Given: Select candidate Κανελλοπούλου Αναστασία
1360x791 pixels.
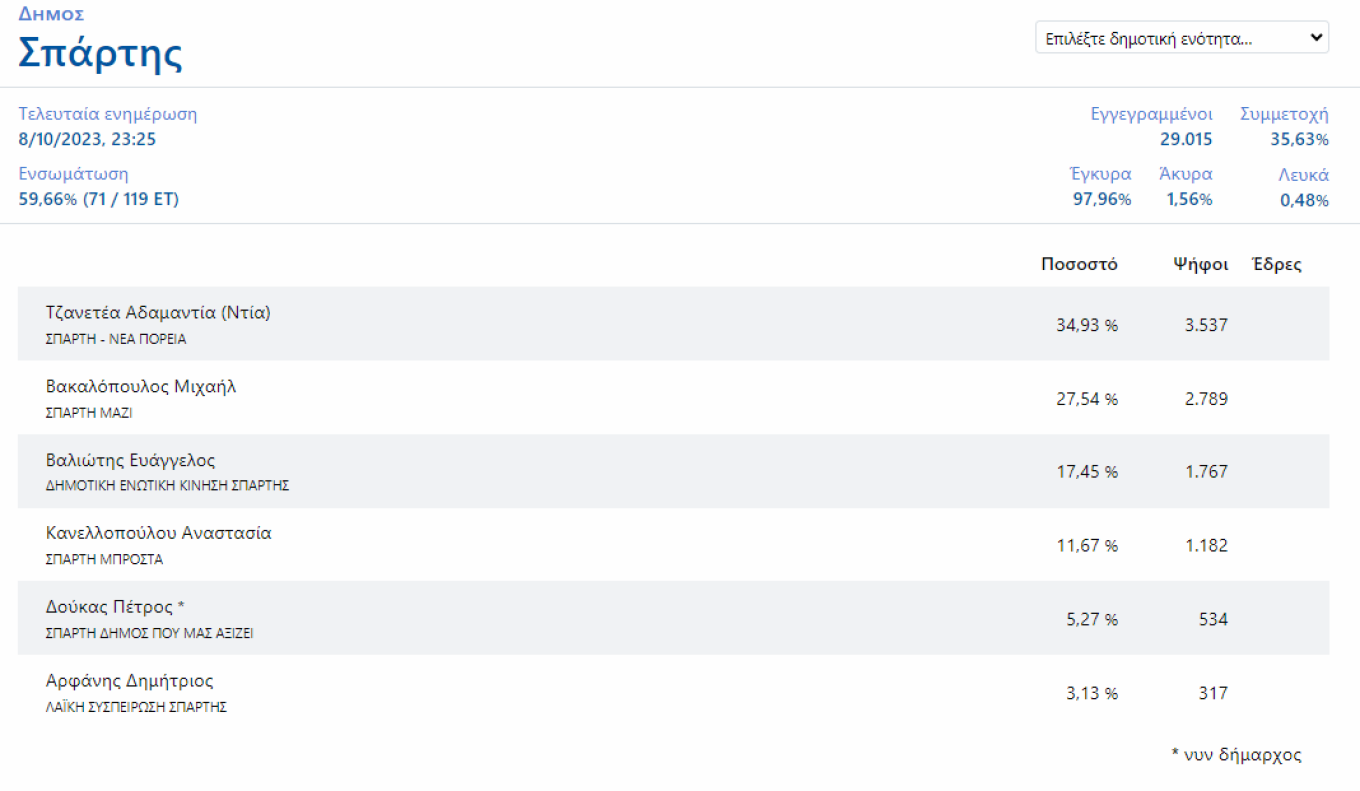Looking at the screenshot, I should pyautogui.click(x=158, y=533).
